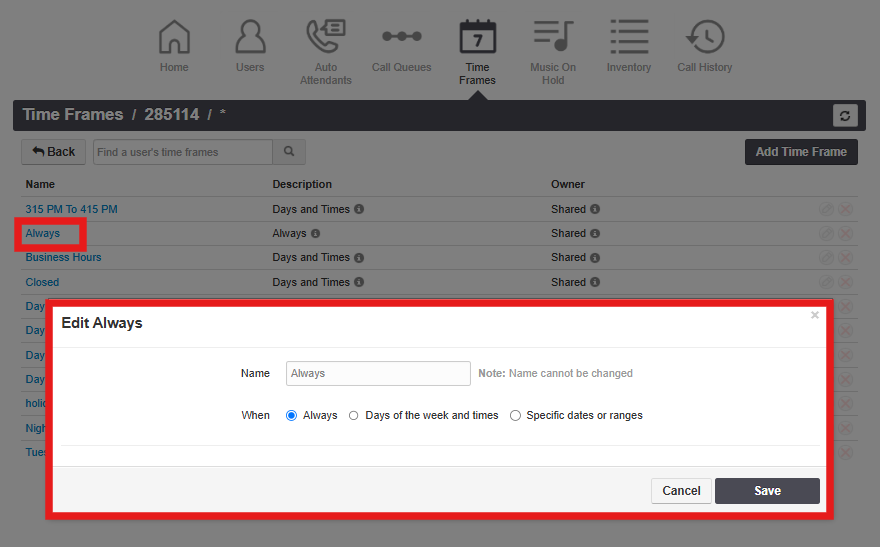Click info icon beside Always description
Viewport: 880px width, 547px height.
[x=316, y=234]
